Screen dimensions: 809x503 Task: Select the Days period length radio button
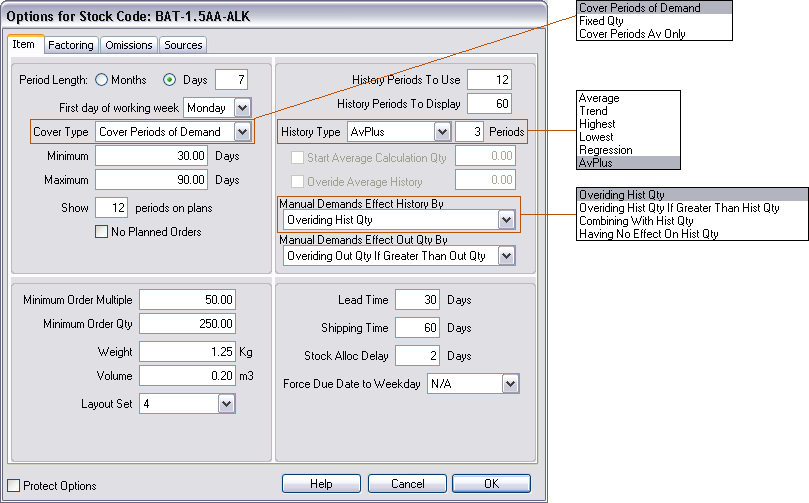point(169,80)
